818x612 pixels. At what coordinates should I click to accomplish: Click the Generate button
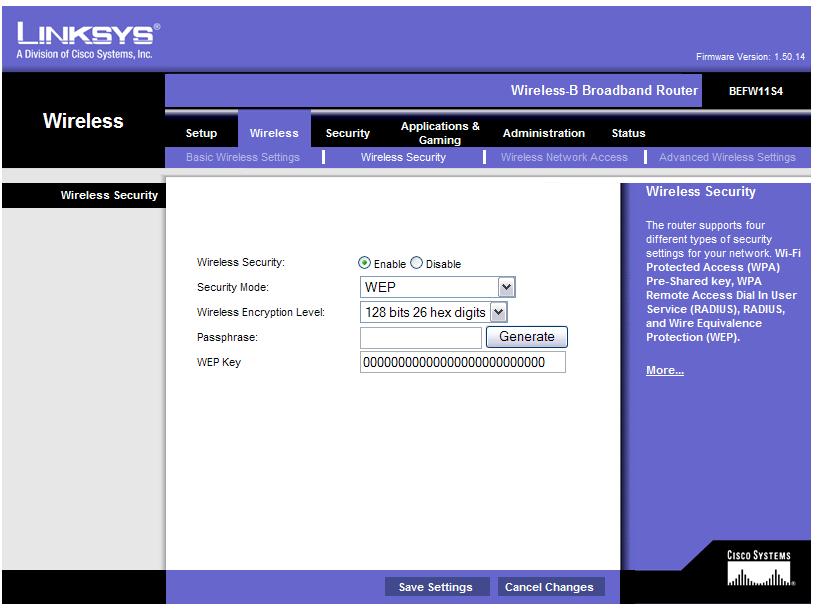527,337
